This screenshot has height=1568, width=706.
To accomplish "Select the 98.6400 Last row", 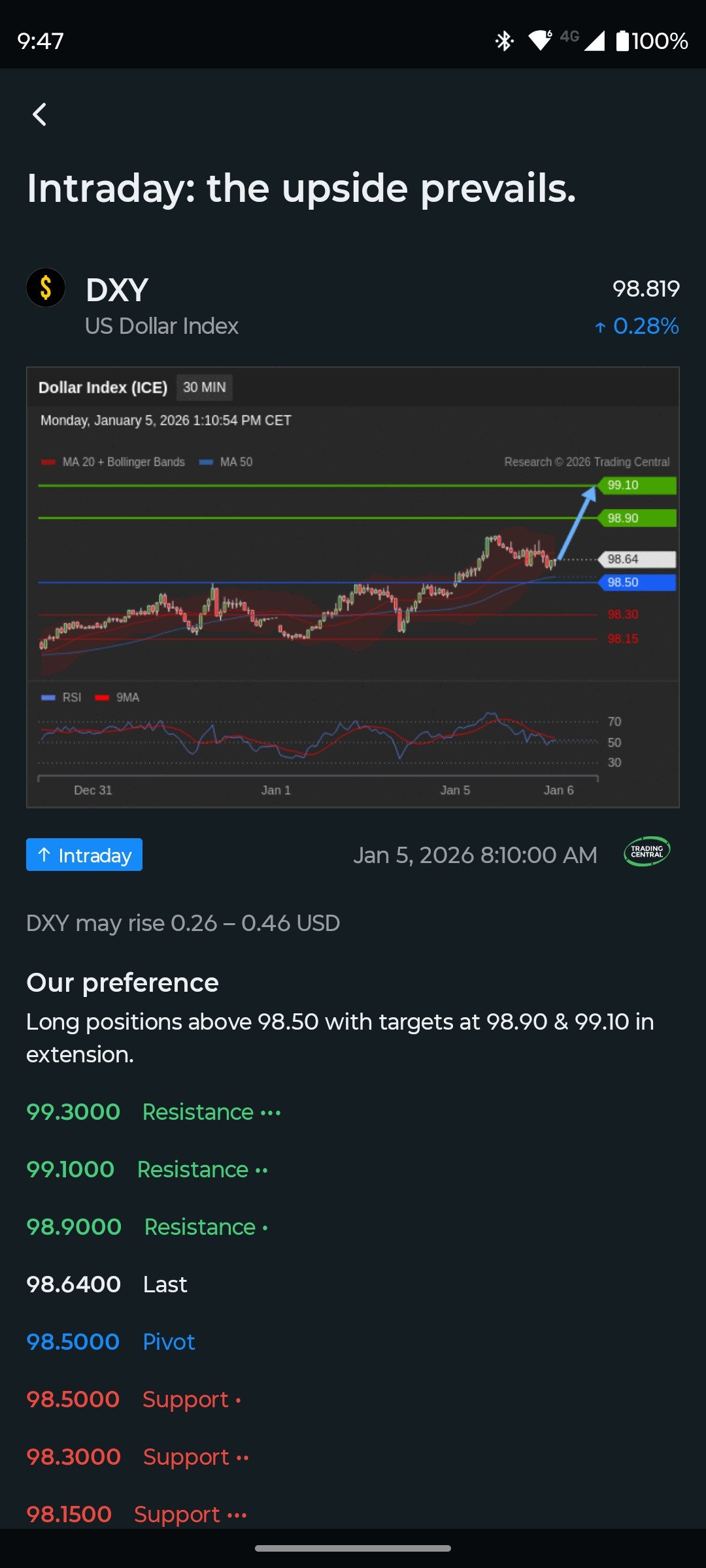I will pyautogui.click(x=107, y=1284).
